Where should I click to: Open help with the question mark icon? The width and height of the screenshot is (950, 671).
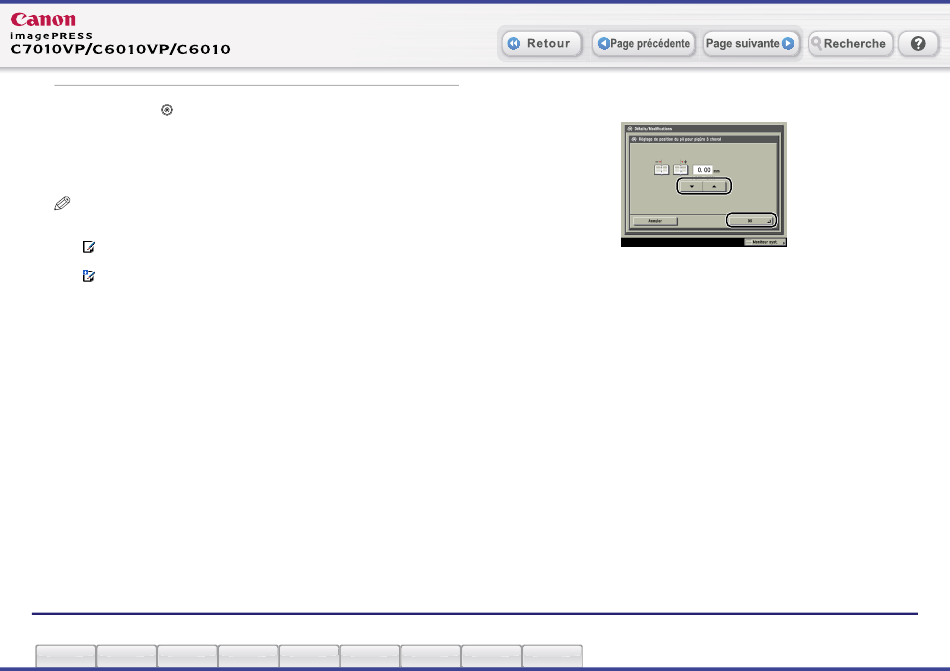pyautogui.click(x=918, y=44)
